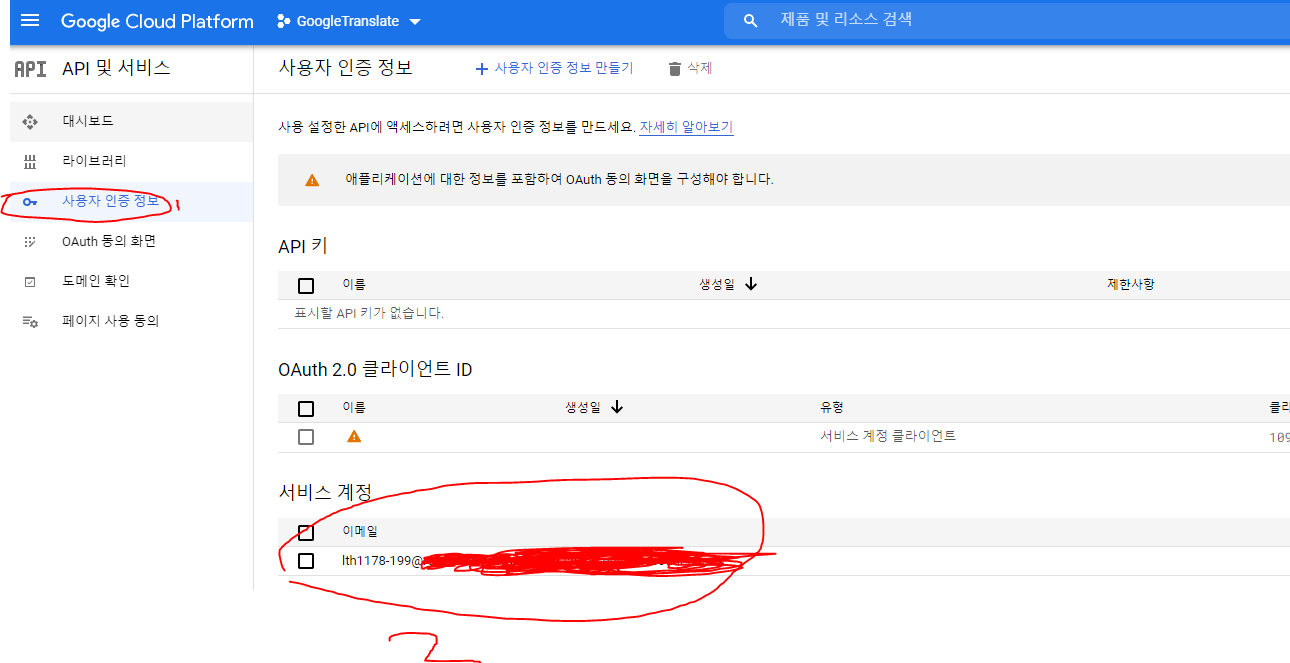Click the 삭제 delete button
Screen dimensions: 1290x663
690,68
